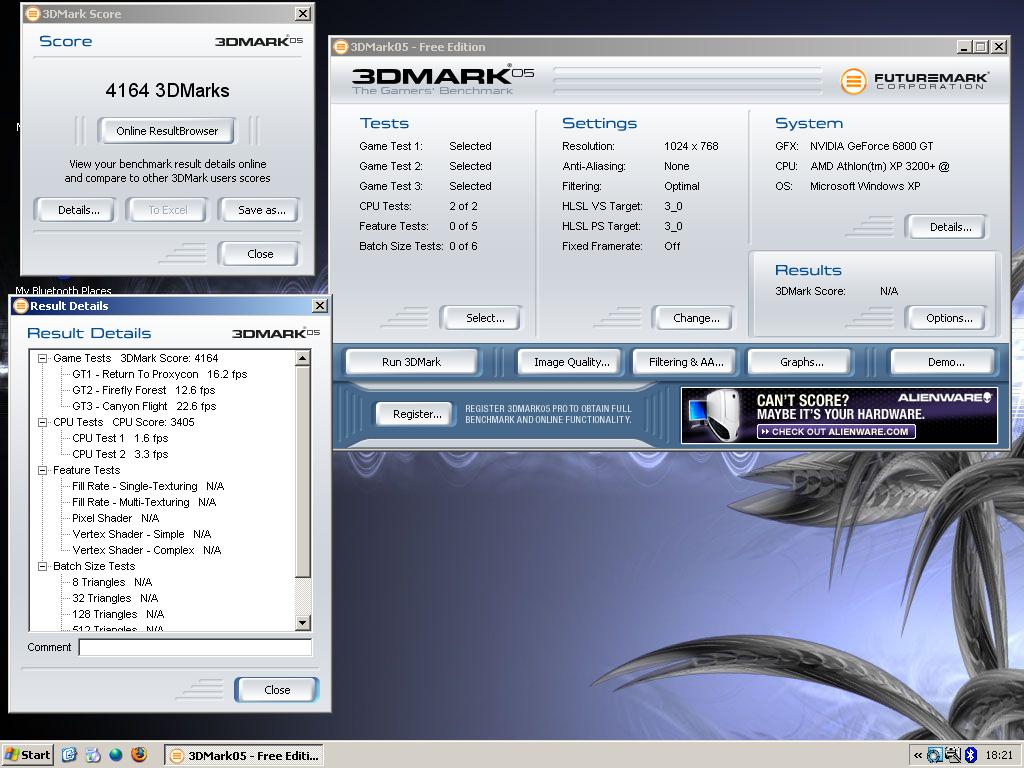Click the Result Details title bar icon
The height and width of the screenshot is (768, 1024).
point(21,306)
